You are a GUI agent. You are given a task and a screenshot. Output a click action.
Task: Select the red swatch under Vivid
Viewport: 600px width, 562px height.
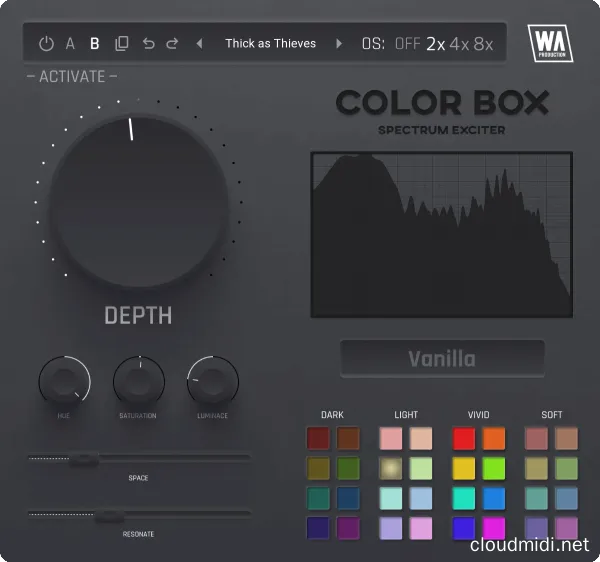[463, 439]
